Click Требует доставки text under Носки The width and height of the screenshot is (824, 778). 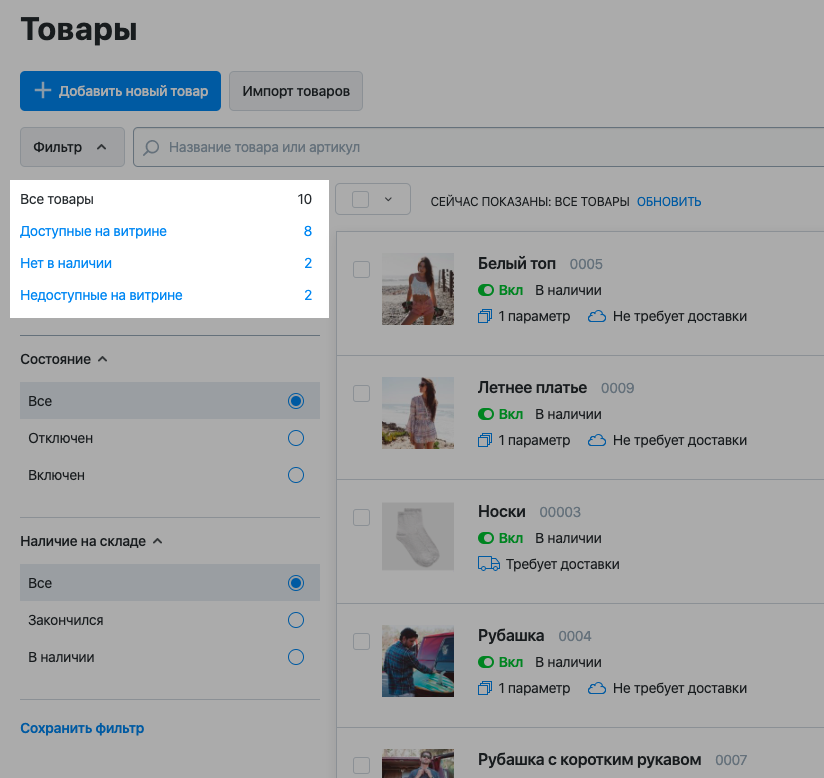point(562,564)
